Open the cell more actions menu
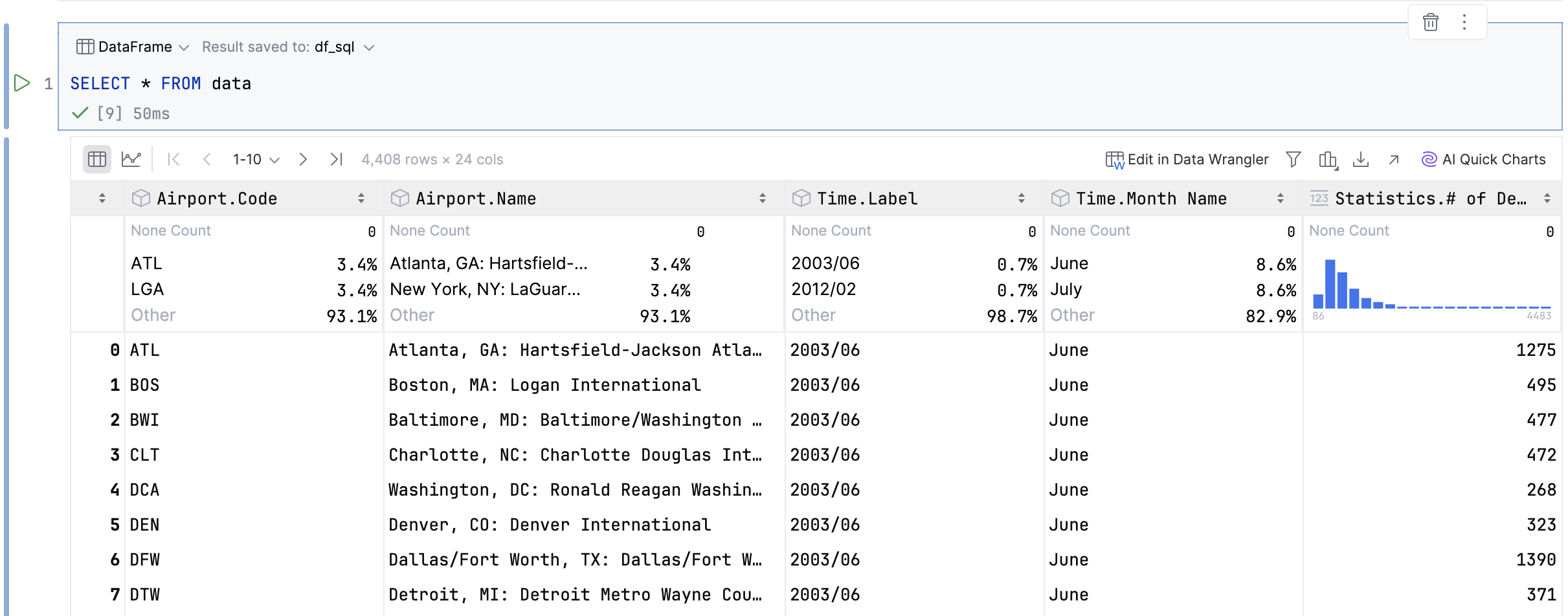The height and width of the screenshot is (616, 1568). pyautogui.click(x=1465, y=21)
